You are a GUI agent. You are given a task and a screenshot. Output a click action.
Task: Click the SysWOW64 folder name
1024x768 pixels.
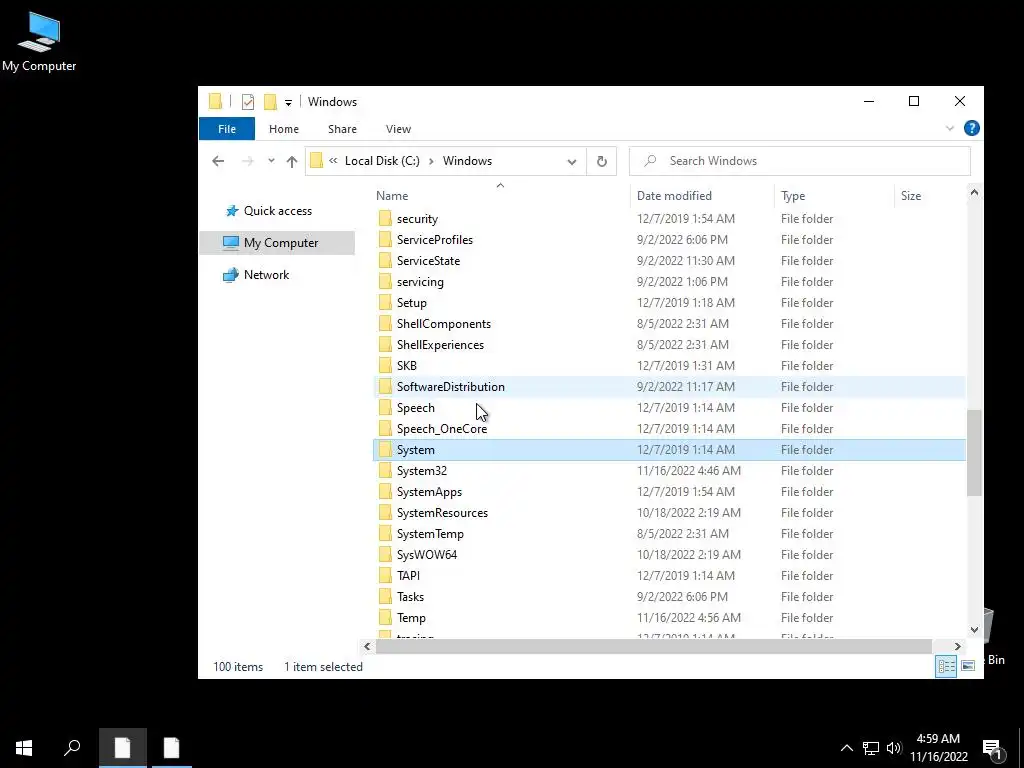(426, 554)
